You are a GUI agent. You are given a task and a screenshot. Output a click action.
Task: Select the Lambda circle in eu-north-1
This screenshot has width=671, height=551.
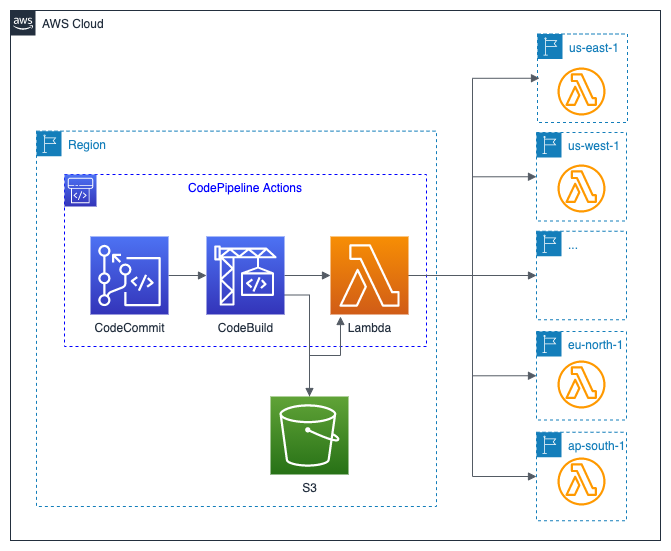click(581, 384)
